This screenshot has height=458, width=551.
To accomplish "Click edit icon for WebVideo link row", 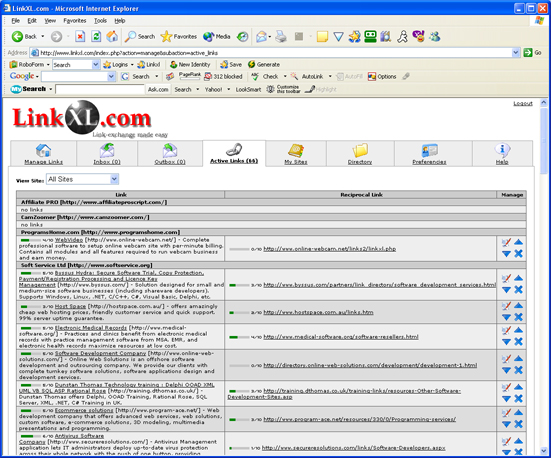I will point(506,242).
